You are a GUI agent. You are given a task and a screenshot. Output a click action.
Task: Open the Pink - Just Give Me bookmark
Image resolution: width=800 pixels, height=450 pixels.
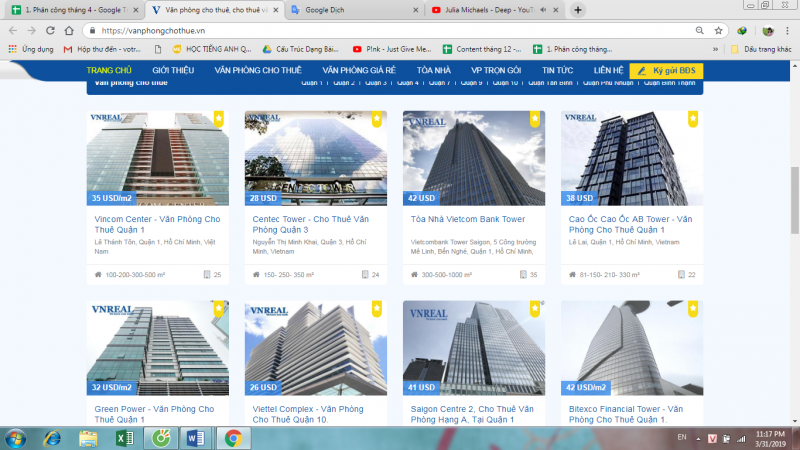pos(392,49)
